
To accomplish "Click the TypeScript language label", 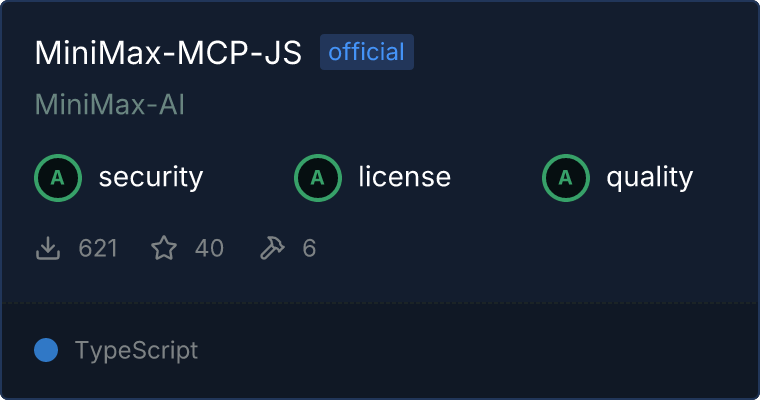I will 137,351.
